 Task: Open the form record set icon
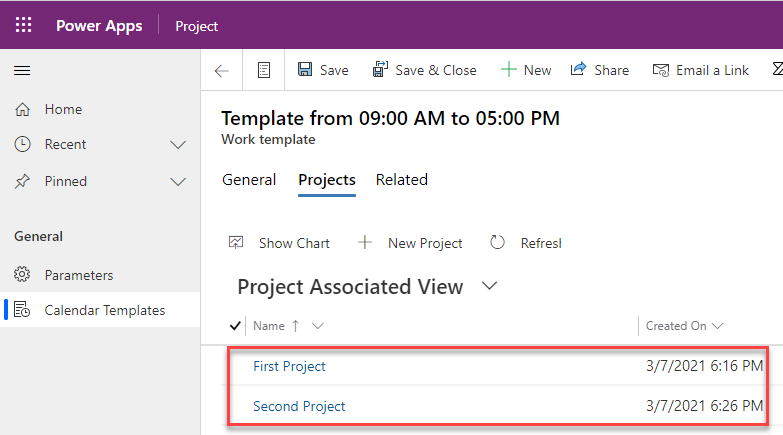coord(264,70)
